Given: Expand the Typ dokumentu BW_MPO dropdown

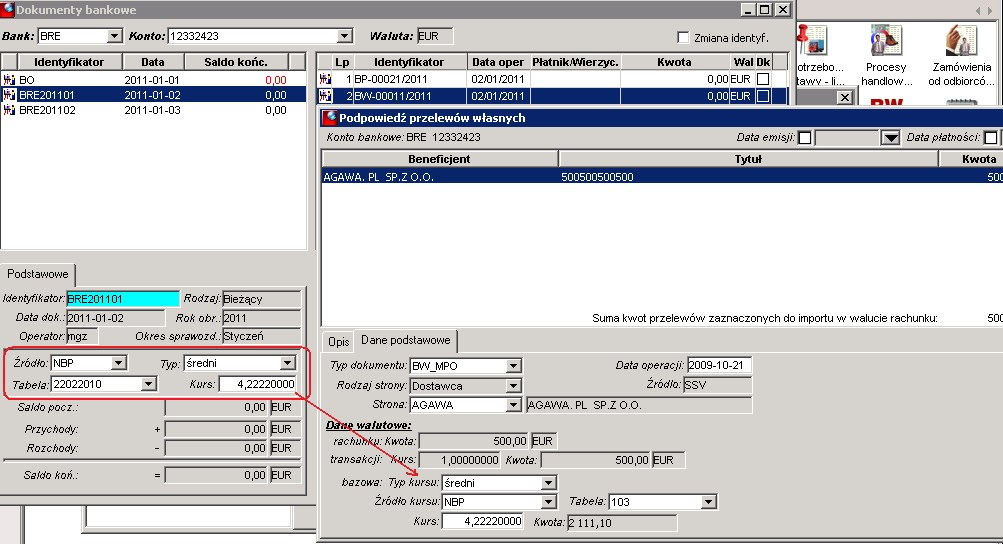Looking at the screenshot, I should (x=513, y=366).
